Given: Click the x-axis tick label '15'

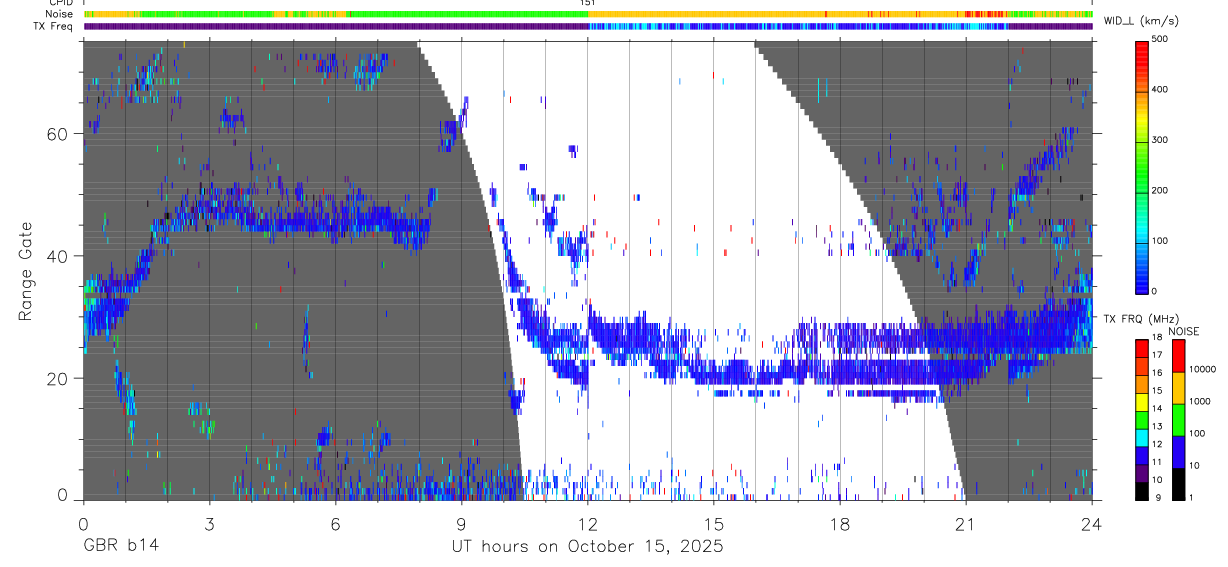Looking at the screenshot, I should click(x=714, y=523).
